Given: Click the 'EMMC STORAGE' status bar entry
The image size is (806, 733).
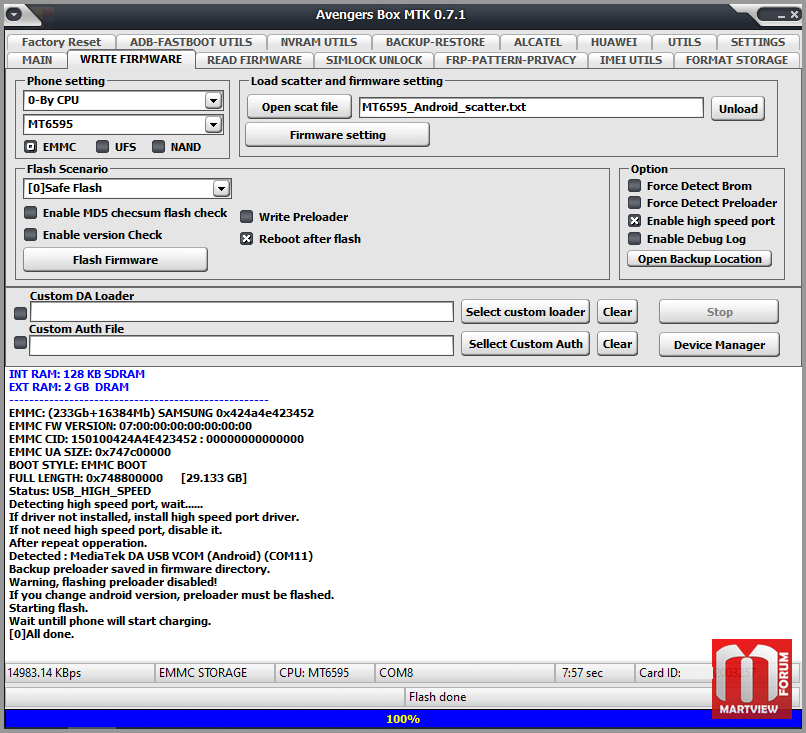Looking at the screenshot, I should 215,673.
